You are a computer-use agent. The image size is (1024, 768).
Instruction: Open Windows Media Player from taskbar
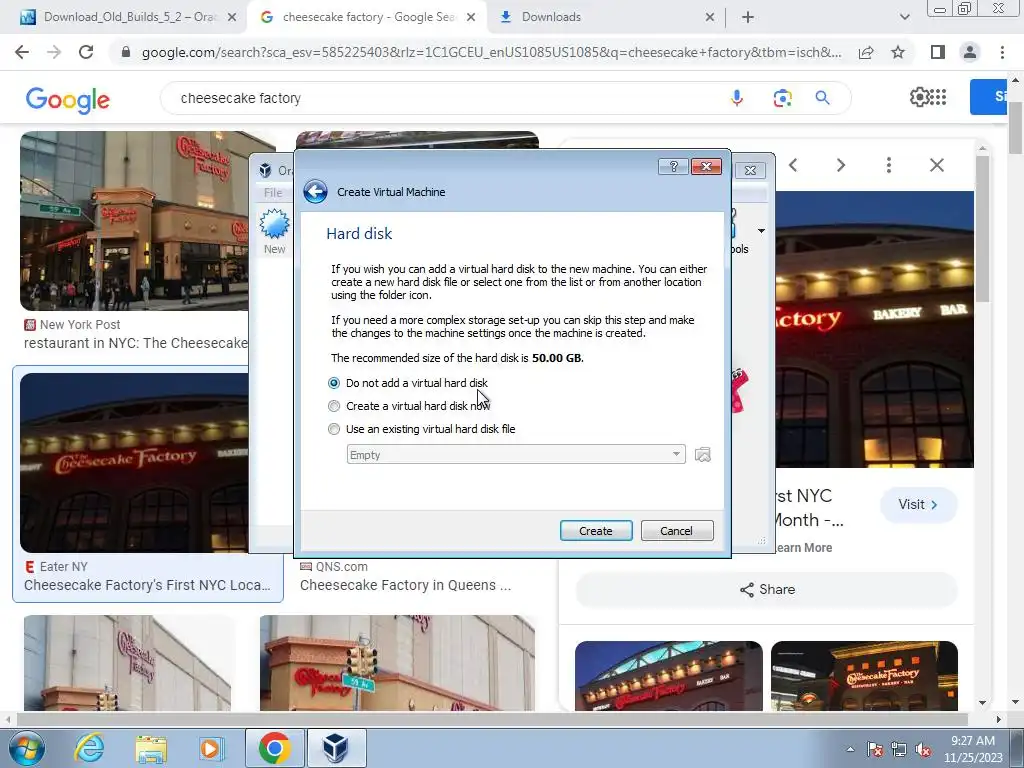tap(210, 748)
